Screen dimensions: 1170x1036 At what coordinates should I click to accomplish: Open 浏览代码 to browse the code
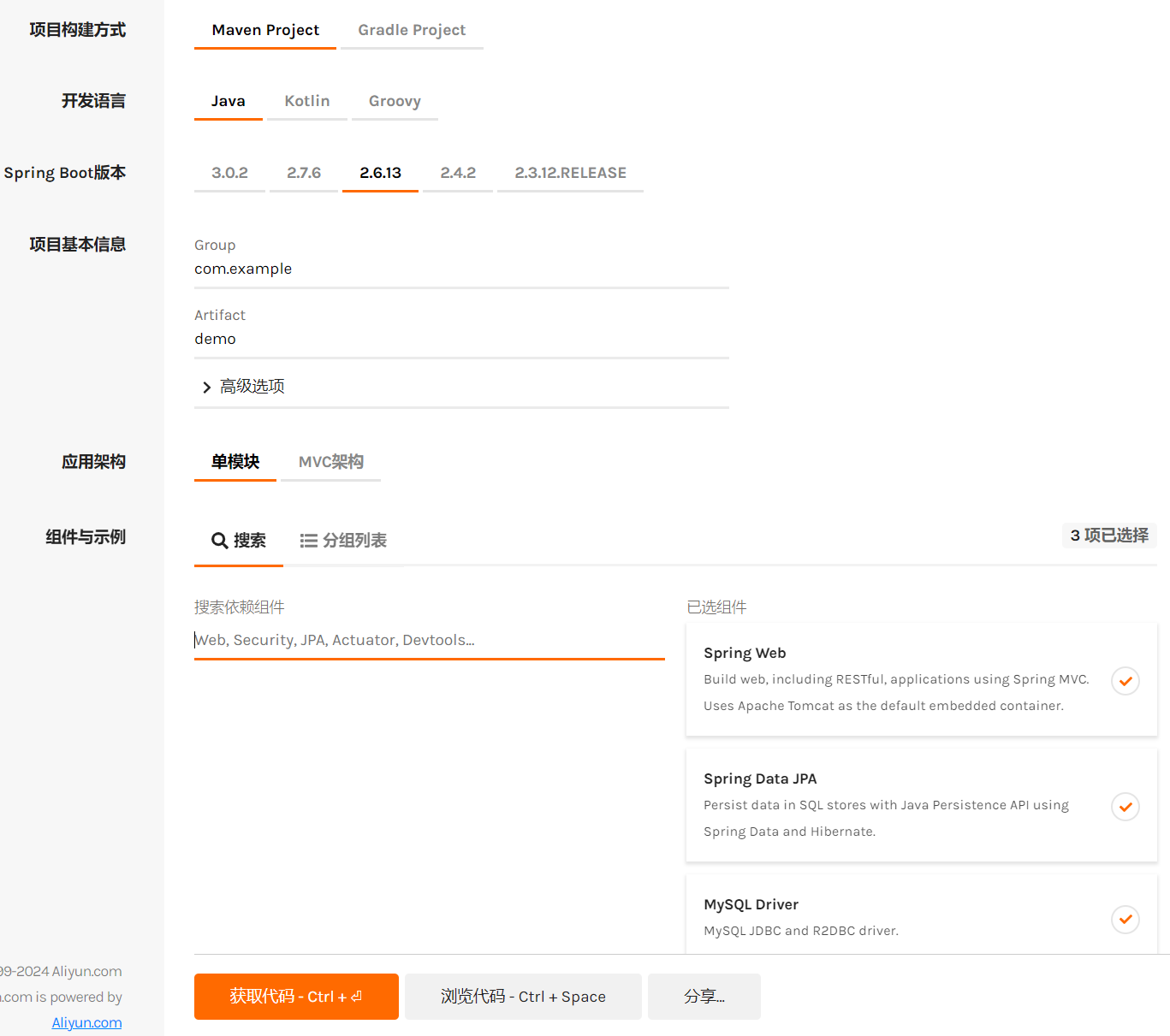pos(523,997)
